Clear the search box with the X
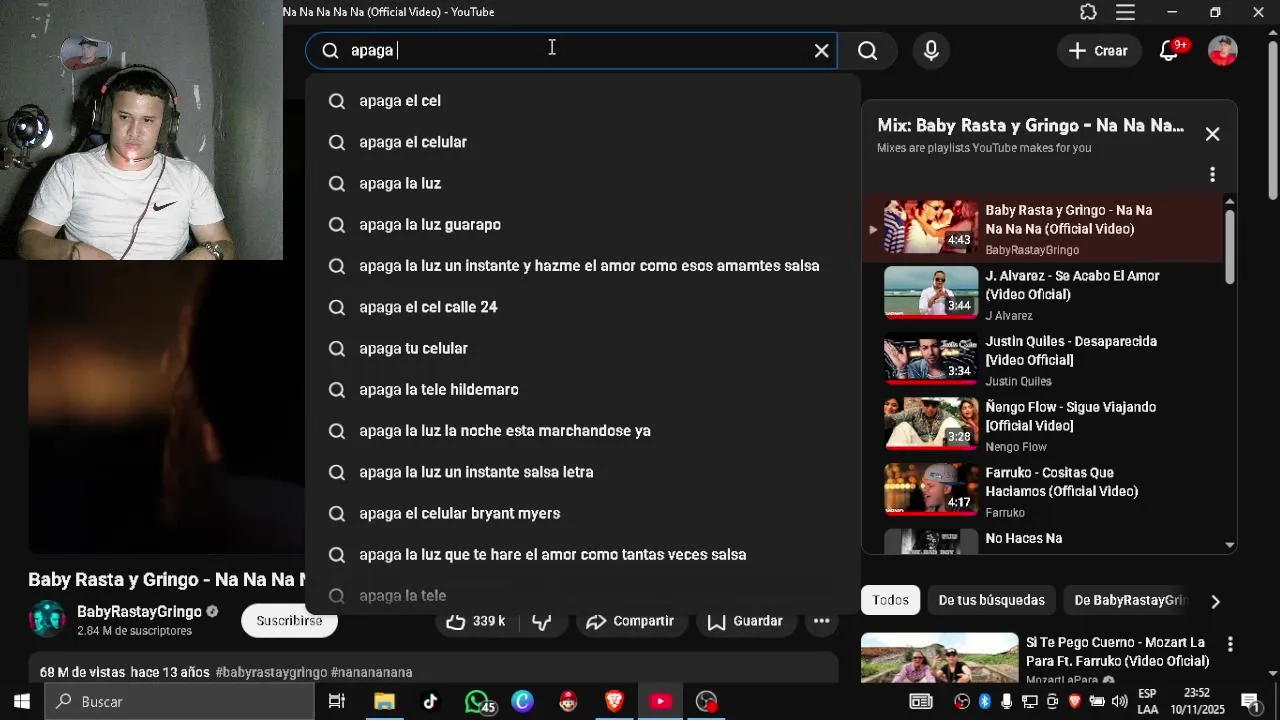 click(x=822, y=51)
